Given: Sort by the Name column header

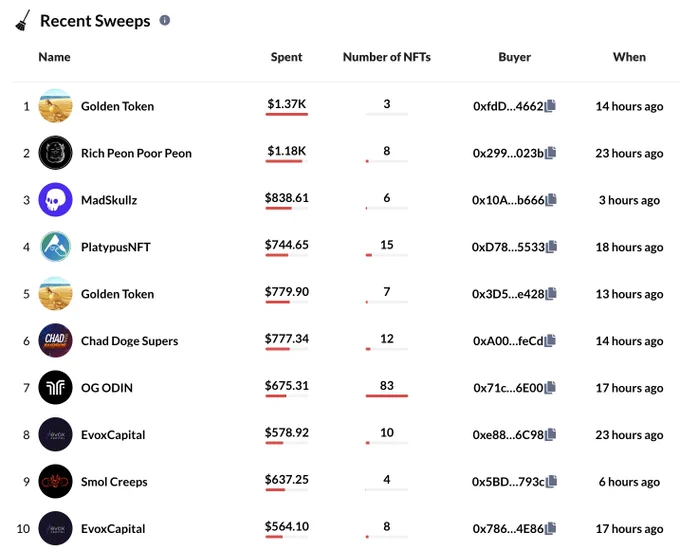Looking at the screenshot, I should [x=54, y=57].
